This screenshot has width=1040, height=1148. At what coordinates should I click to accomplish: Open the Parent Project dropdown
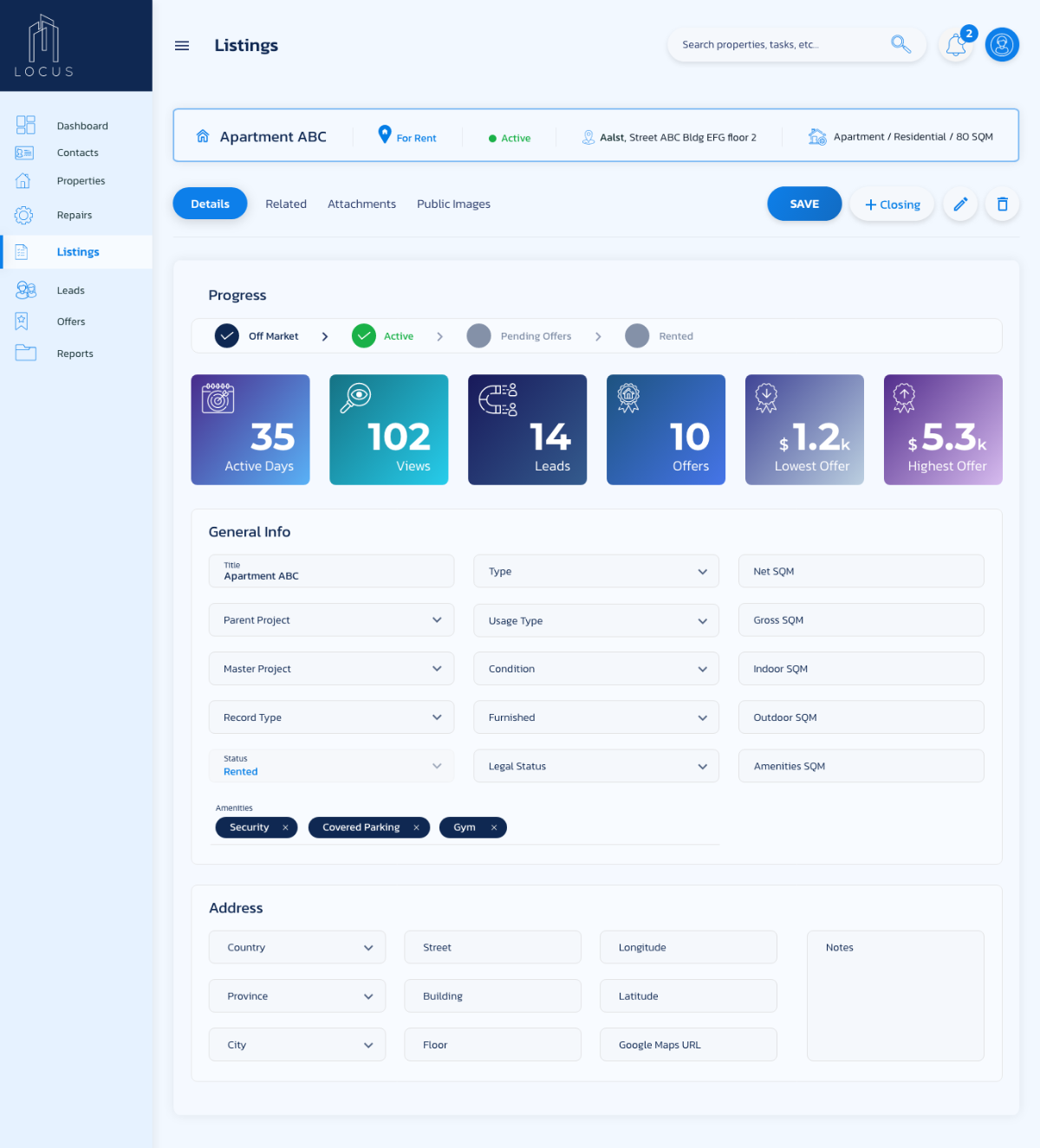(331, 620)
